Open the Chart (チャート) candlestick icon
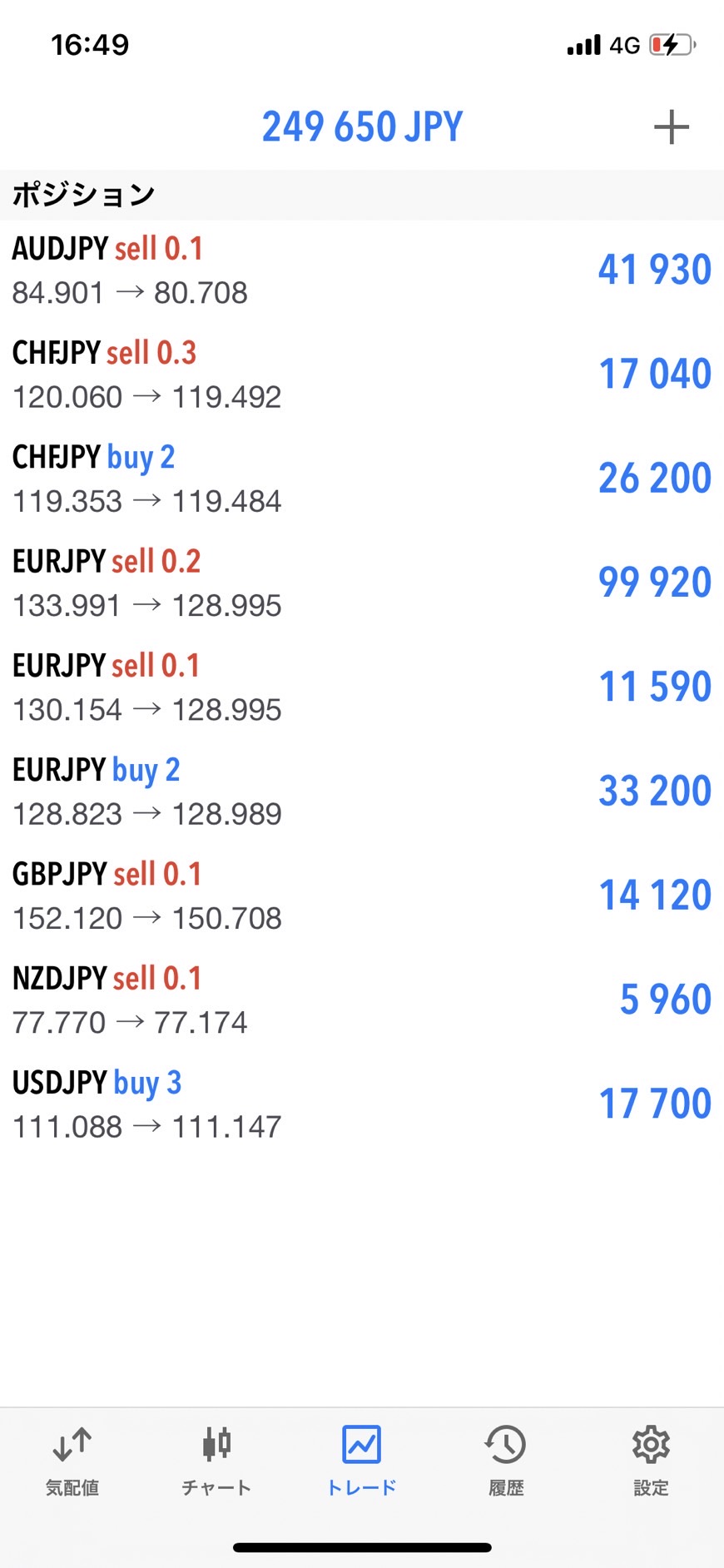 (216, 1446)
